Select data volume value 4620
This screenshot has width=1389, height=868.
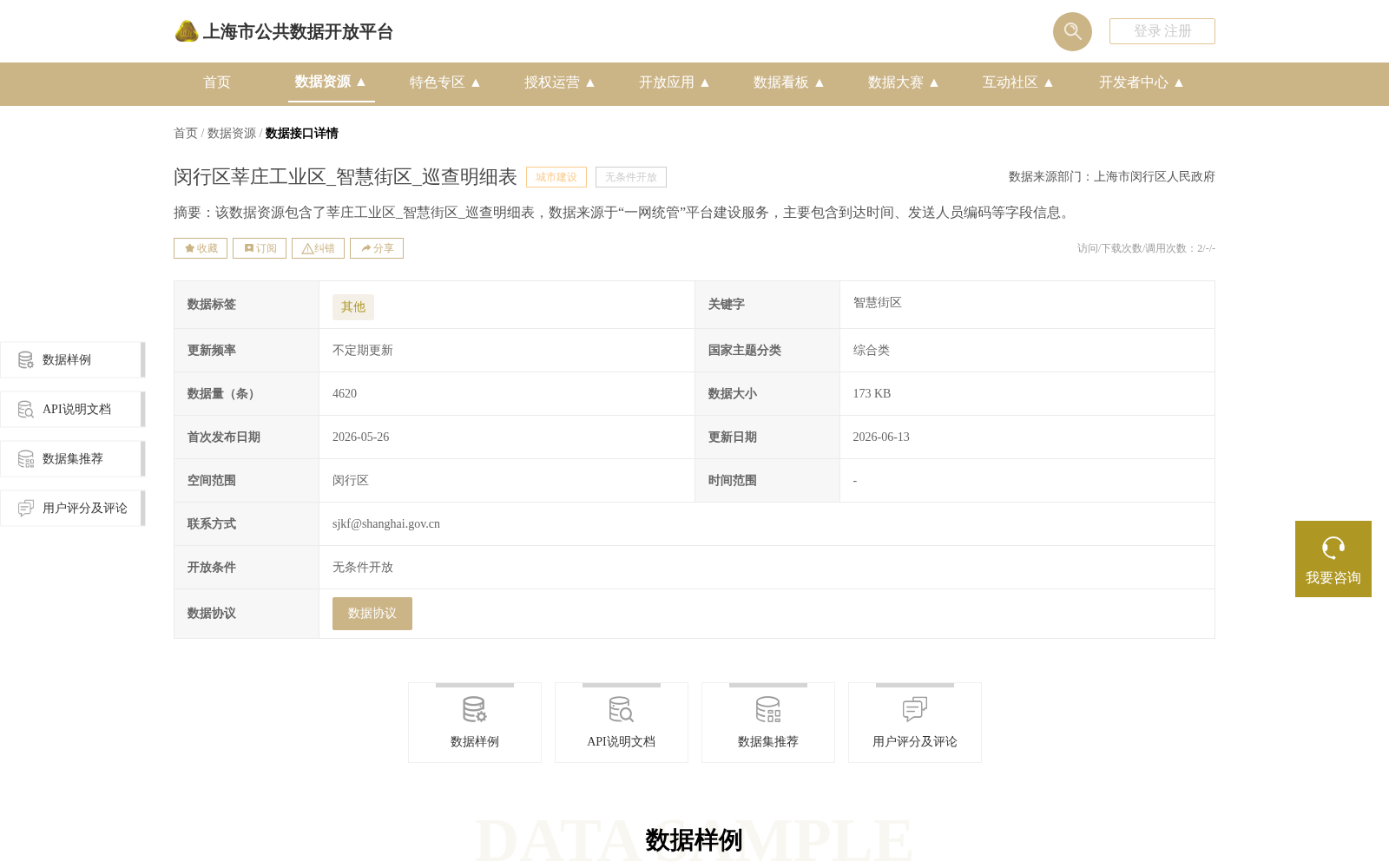pyautogui.click(x=345, y=394)
